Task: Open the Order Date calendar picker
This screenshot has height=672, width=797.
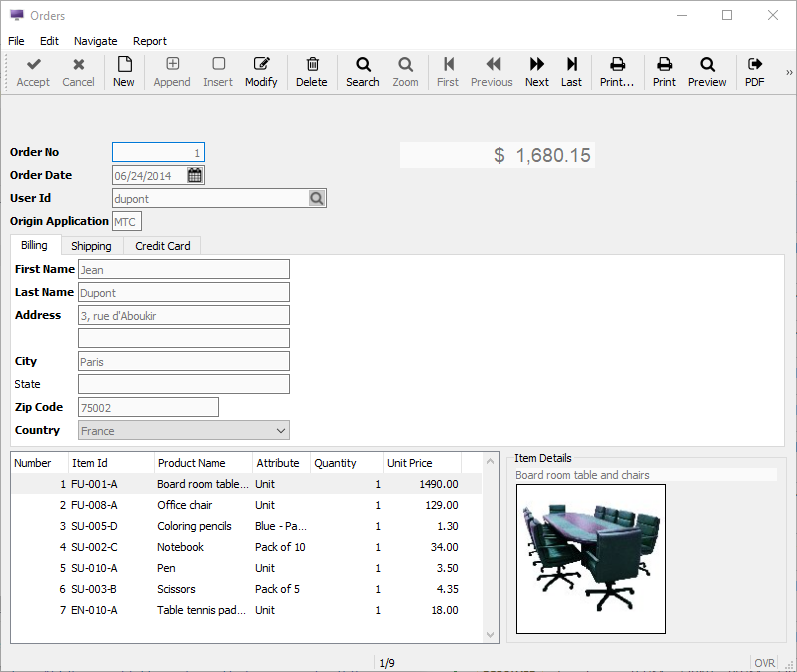Action: (195, 175)
